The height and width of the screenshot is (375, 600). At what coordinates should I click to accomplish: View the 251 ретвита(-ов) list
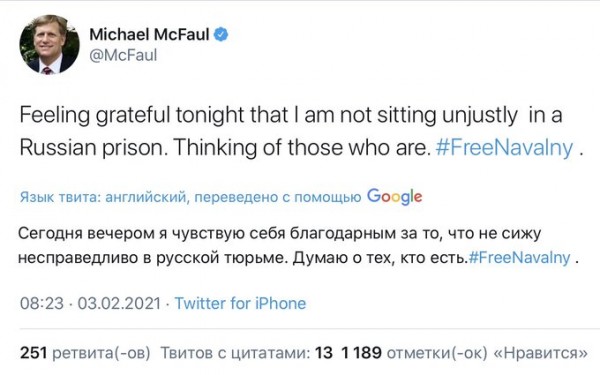[x=85, y=353]
